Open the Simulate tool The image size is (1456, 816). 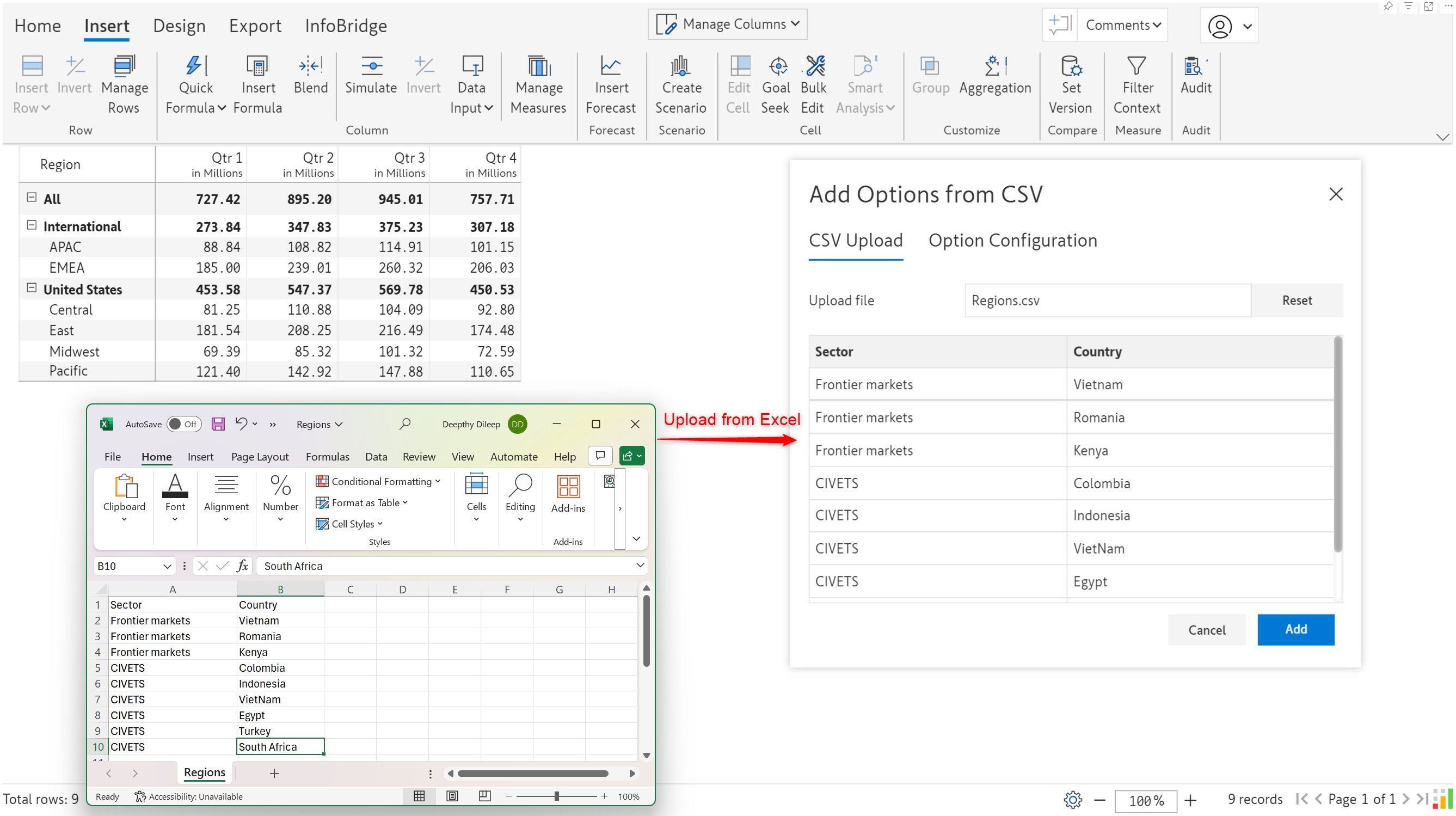[x=371, y=75]
